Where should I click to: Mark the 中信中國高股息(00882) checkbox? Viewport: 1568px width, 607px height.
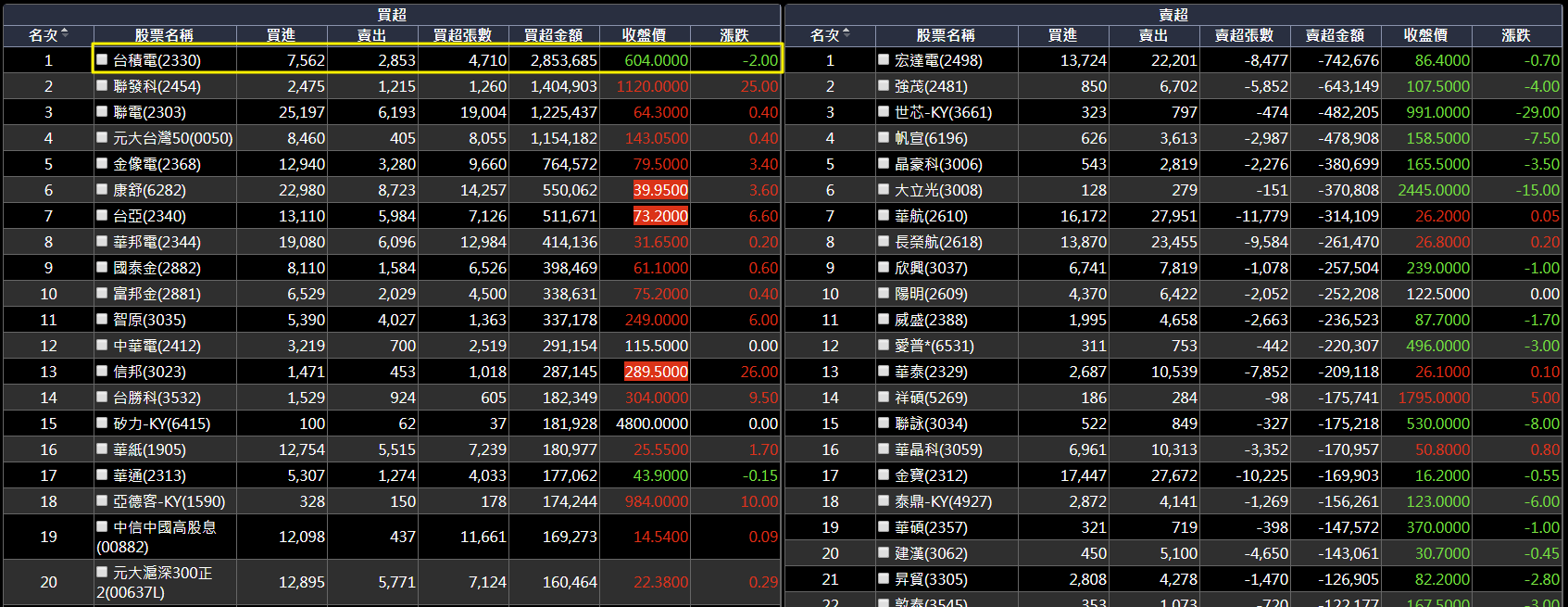coord(102,526)
